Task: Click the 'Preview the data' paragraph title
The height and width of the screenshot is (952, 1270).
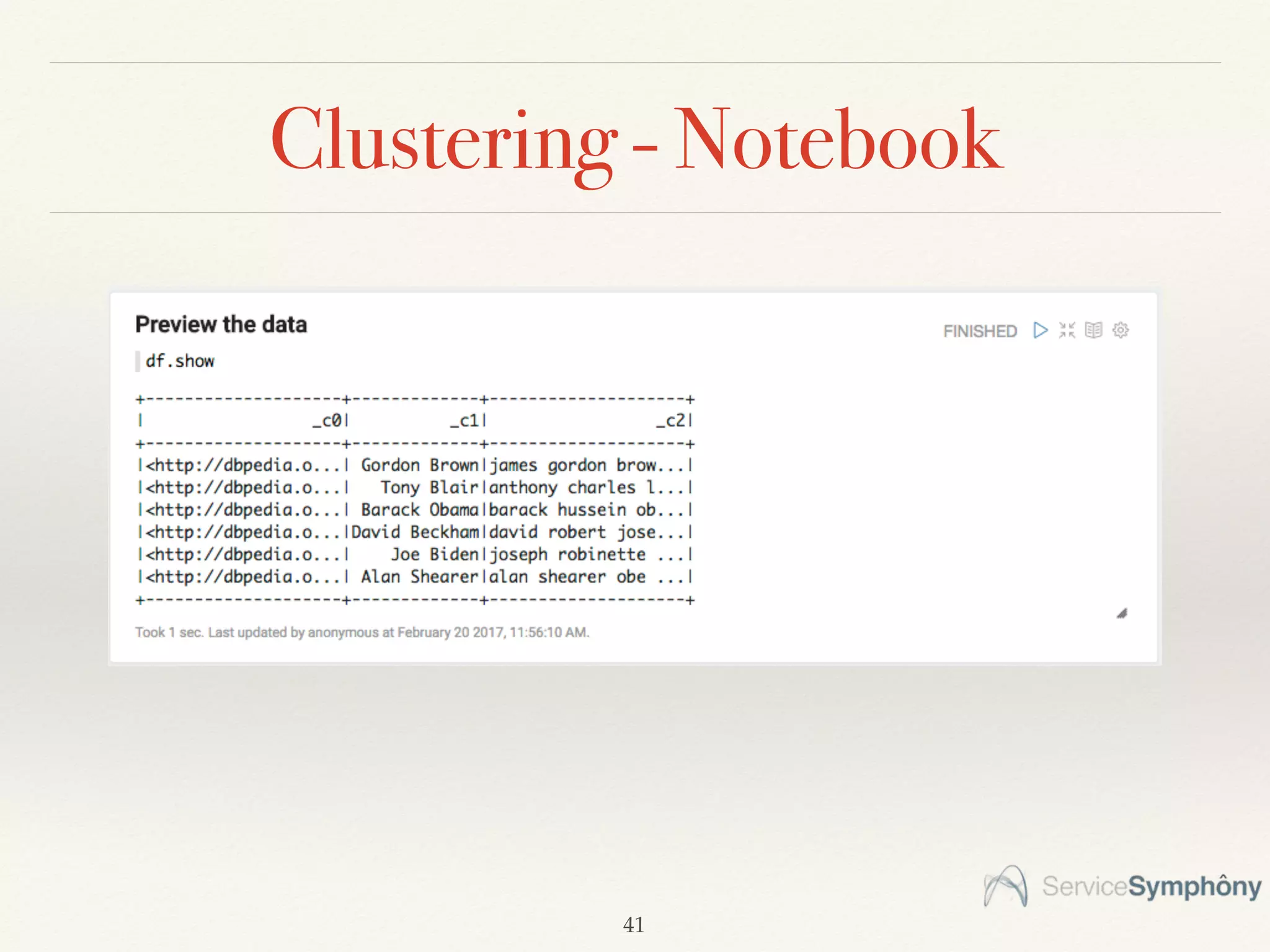Action: (221, 325)
